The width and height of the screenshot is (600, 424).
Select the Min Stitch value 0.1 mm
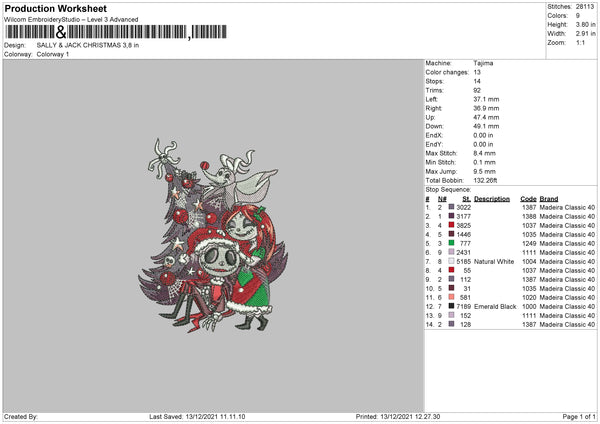point(484,163)
